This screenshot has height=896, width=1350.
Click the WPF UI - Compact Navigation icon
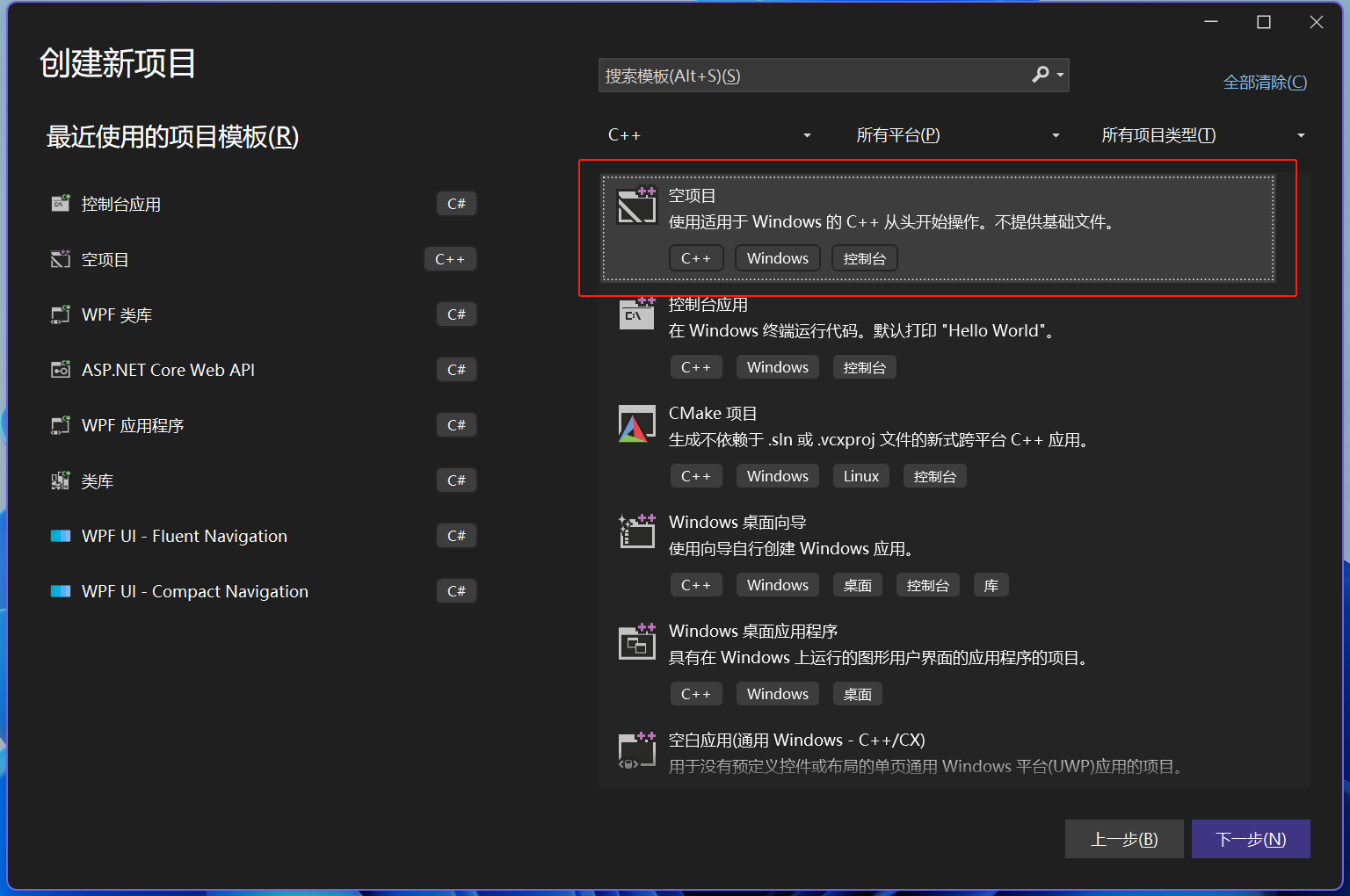coord(61,591)
